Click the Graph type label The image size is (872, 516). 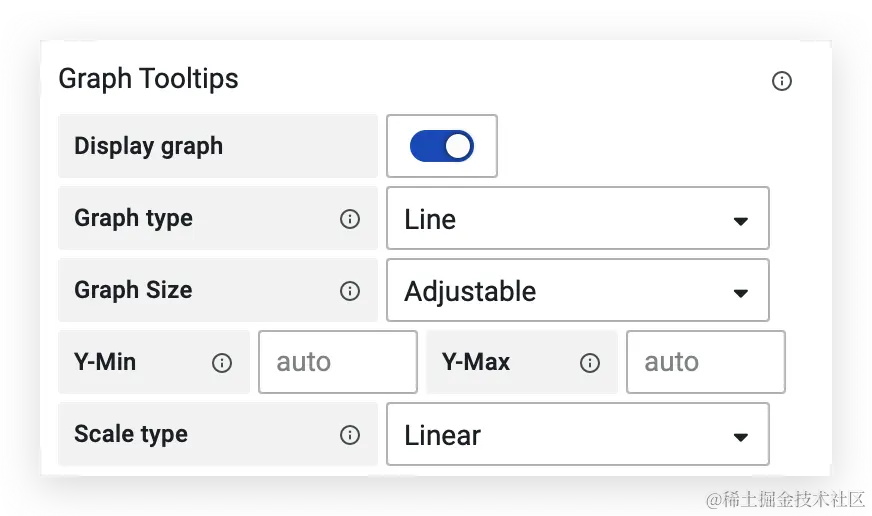[133, 218]
